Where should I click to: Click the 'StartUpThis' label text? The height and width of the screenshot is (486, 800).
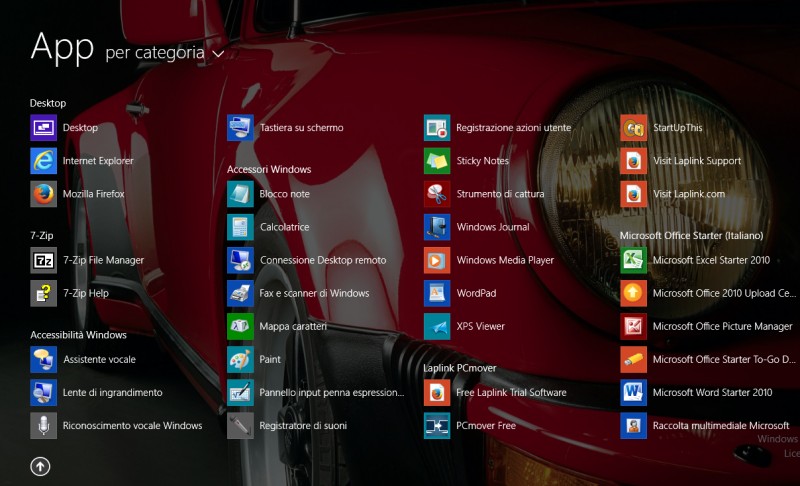click(x=678, y=127)
